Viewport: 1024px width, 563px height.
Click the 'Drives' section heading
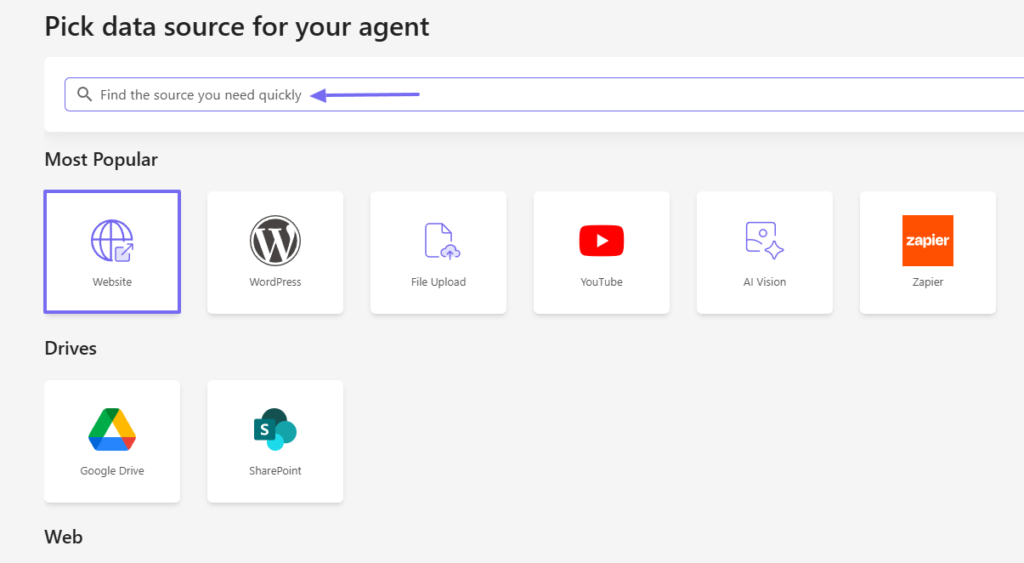coord(71,348)
